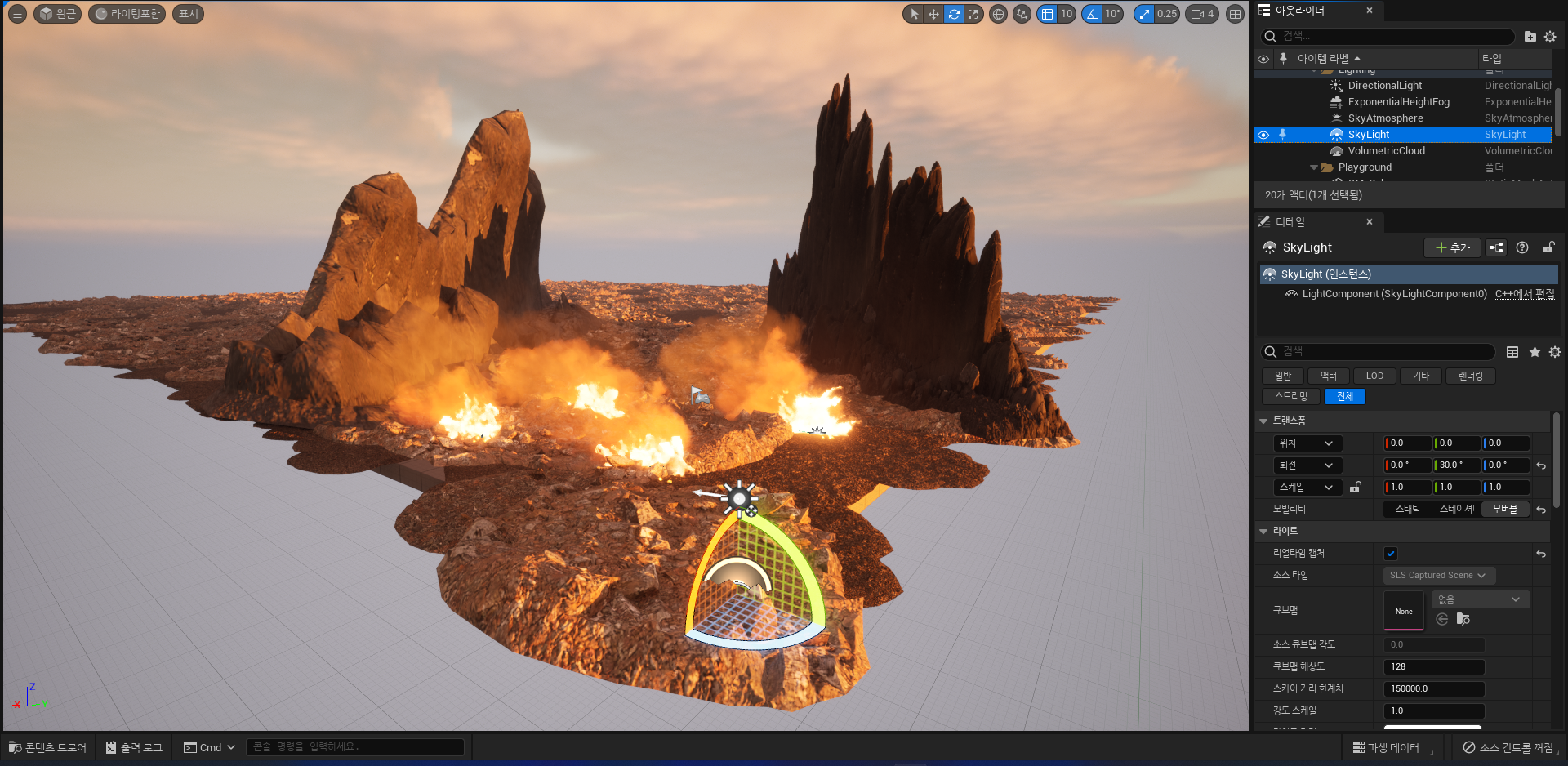Select VolumetricCloud in outliner
Screen dimensions: 1568x766
[1387, 151]
